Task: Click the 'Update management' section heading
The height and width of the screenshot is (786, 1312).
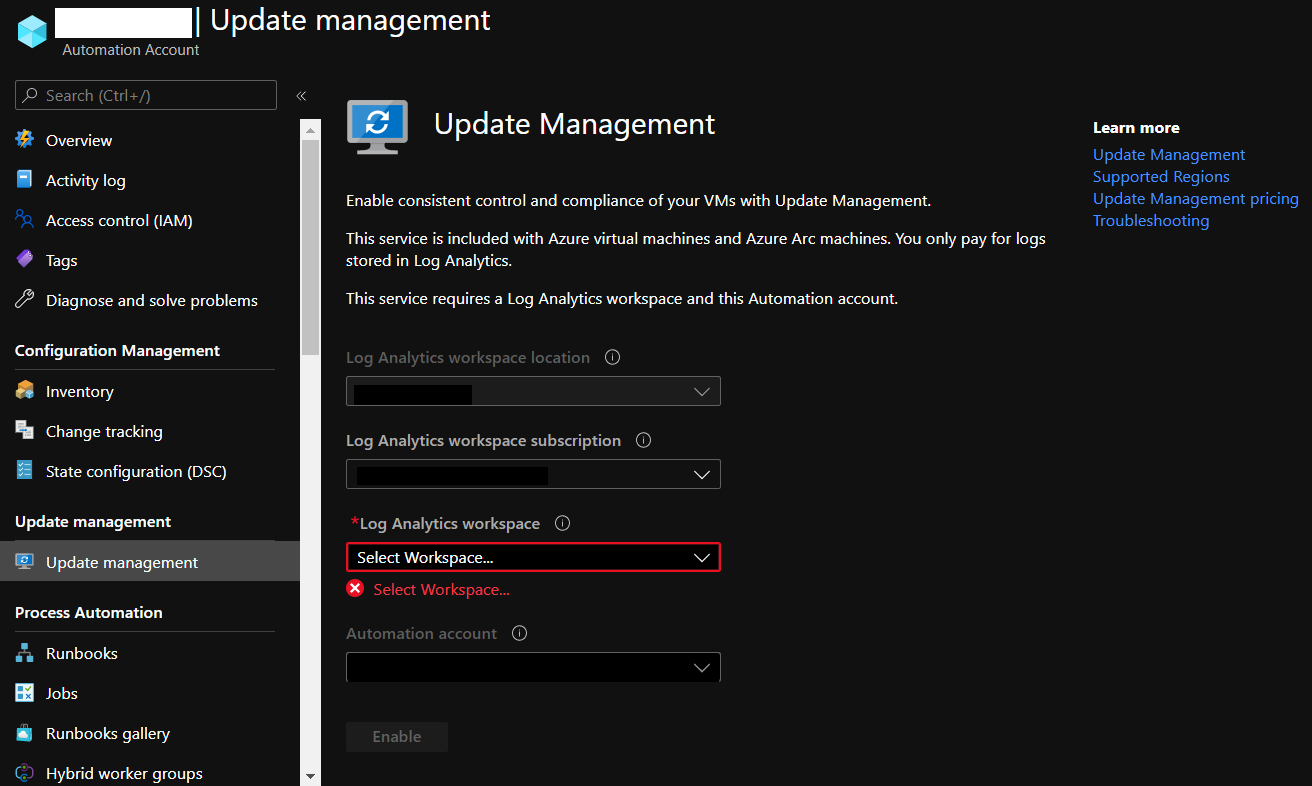Action: [93, 521]
